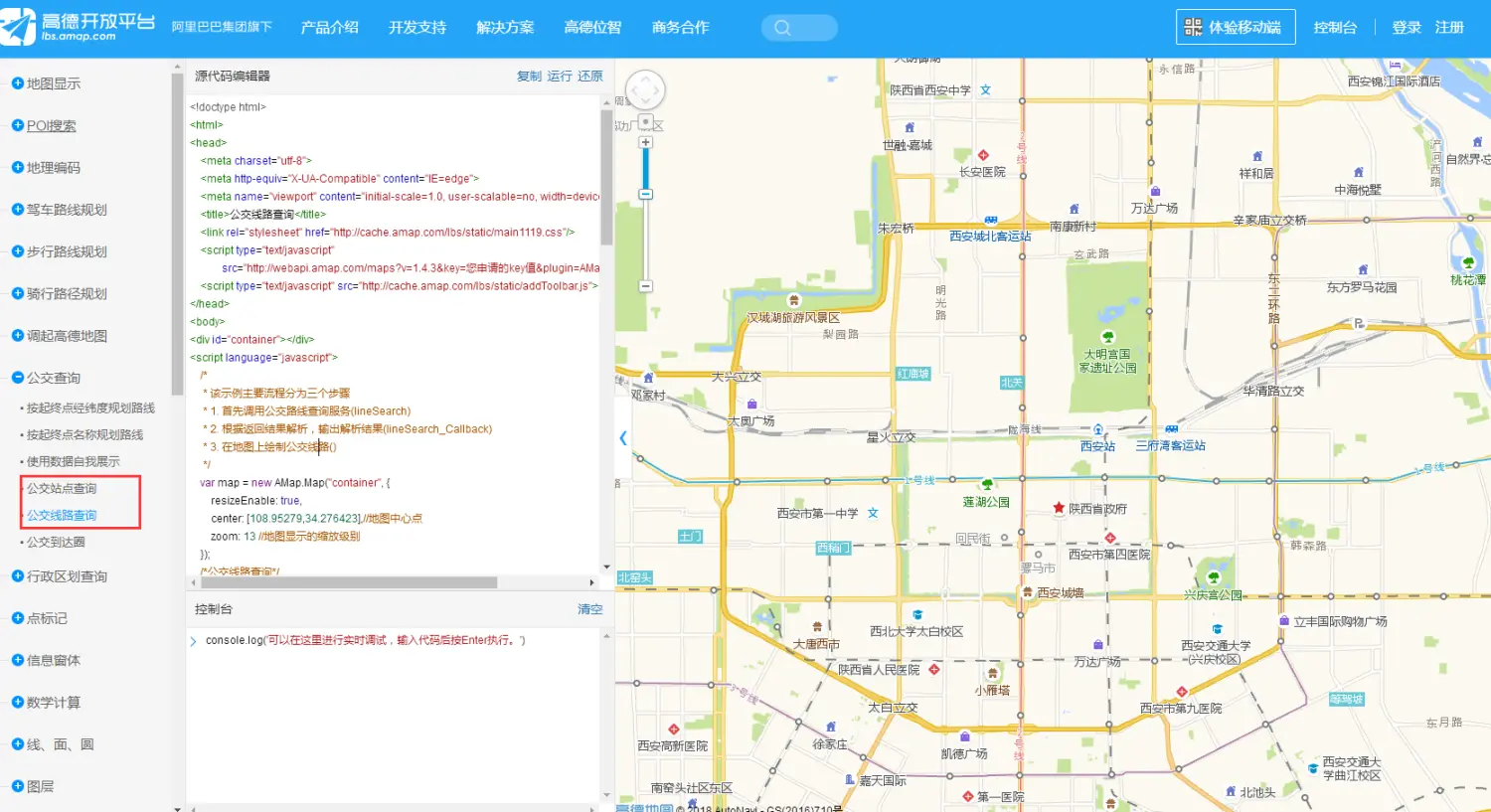Click 清空 to clear the console

590,609
